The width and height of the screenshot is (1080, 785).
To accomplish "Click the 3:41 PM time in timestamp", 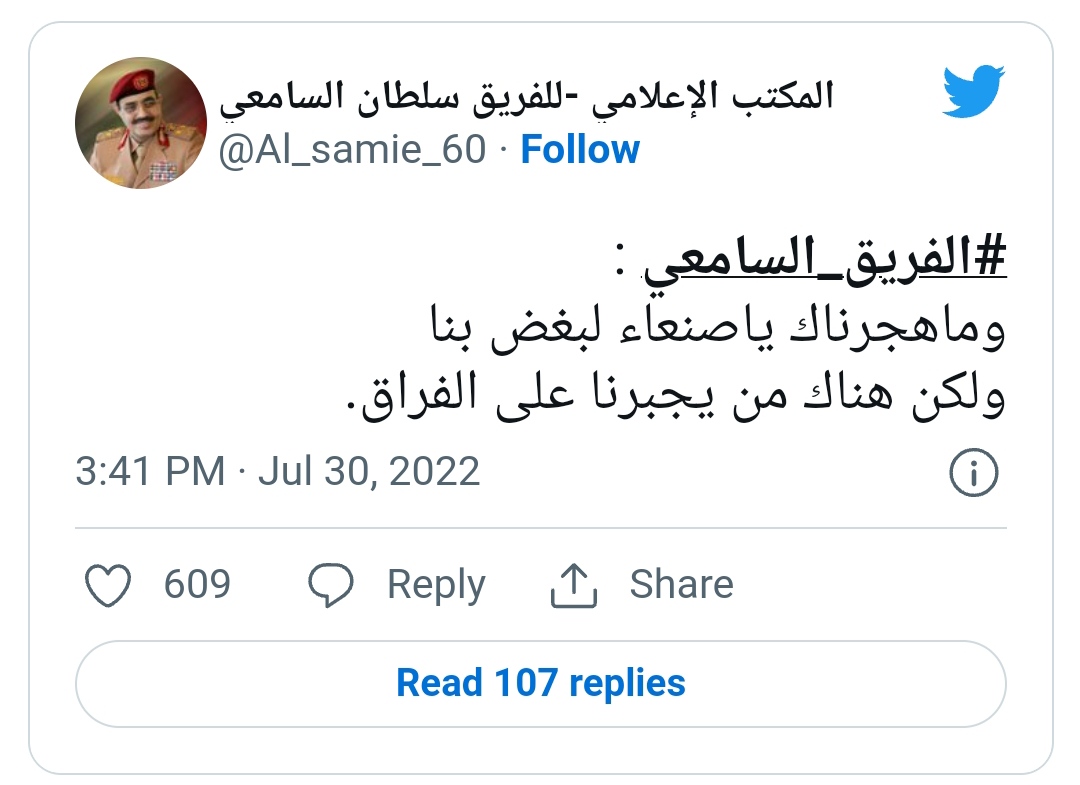I will [150, 472].
